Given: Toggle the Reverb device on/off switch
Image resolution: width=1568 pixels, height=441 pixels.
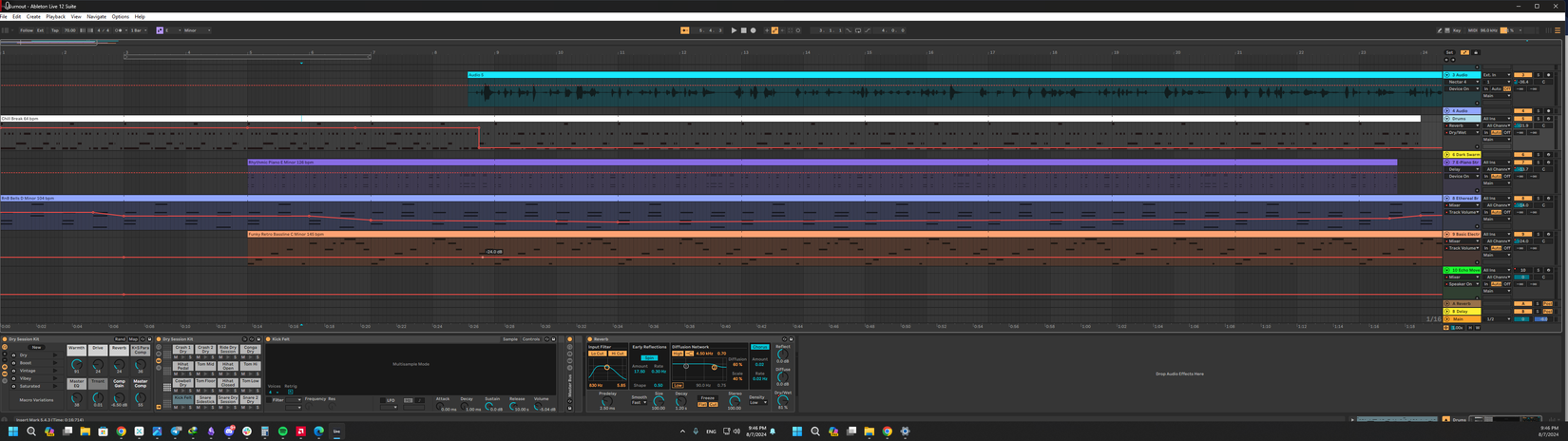Looking at the screenshot, I should click(x=589, y=339).
